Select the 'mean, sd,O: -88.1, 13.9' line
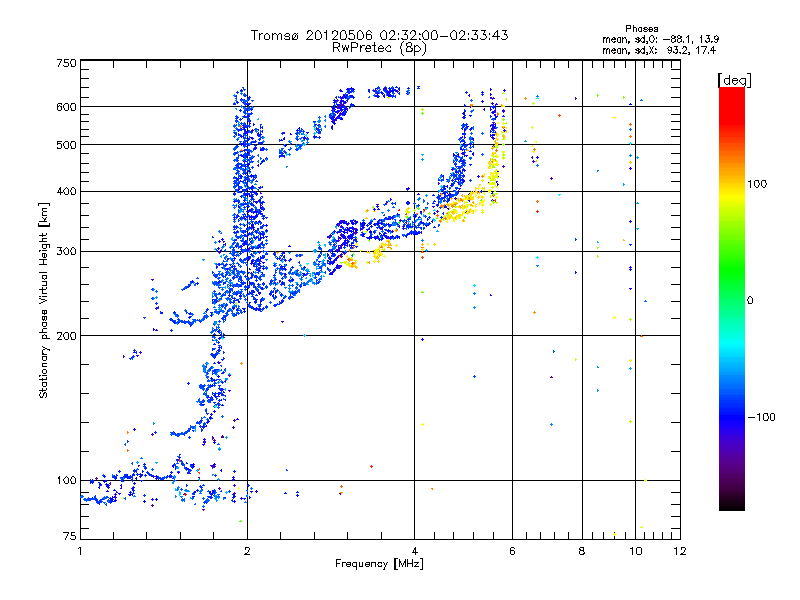This screenshot has width=800, height=600. pos(661,39)
